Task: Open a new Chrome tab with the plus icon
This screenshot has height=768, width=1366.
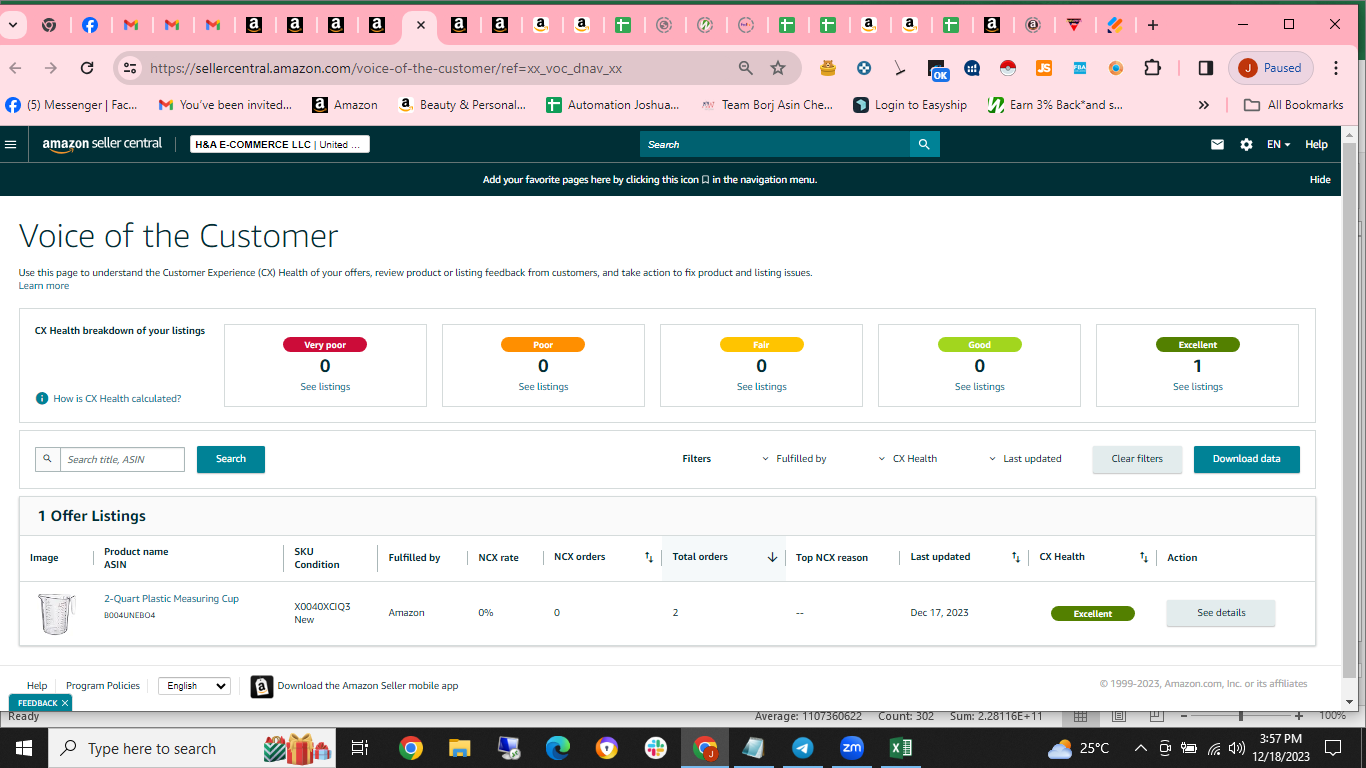Action: click(x=1153, y=25)
